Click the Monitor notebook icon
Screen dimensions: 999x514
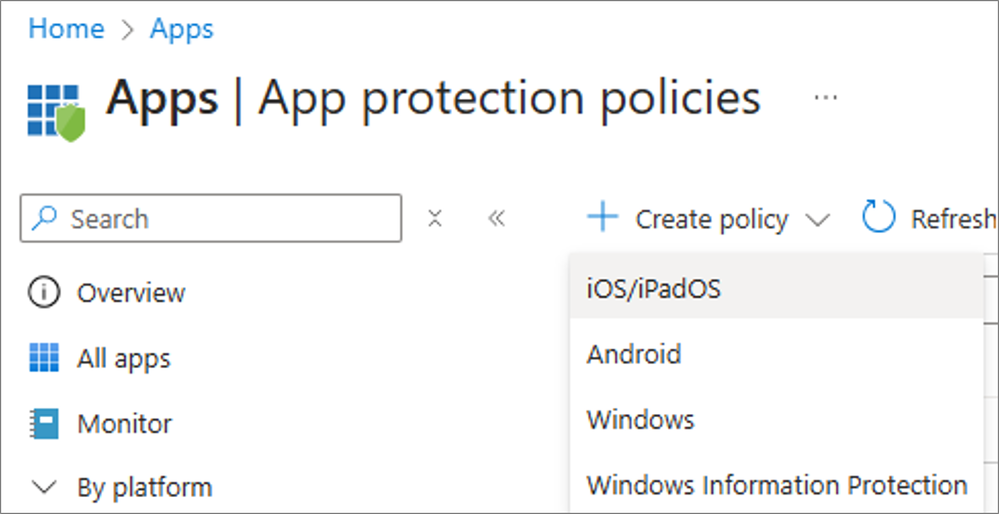[44, 424]
